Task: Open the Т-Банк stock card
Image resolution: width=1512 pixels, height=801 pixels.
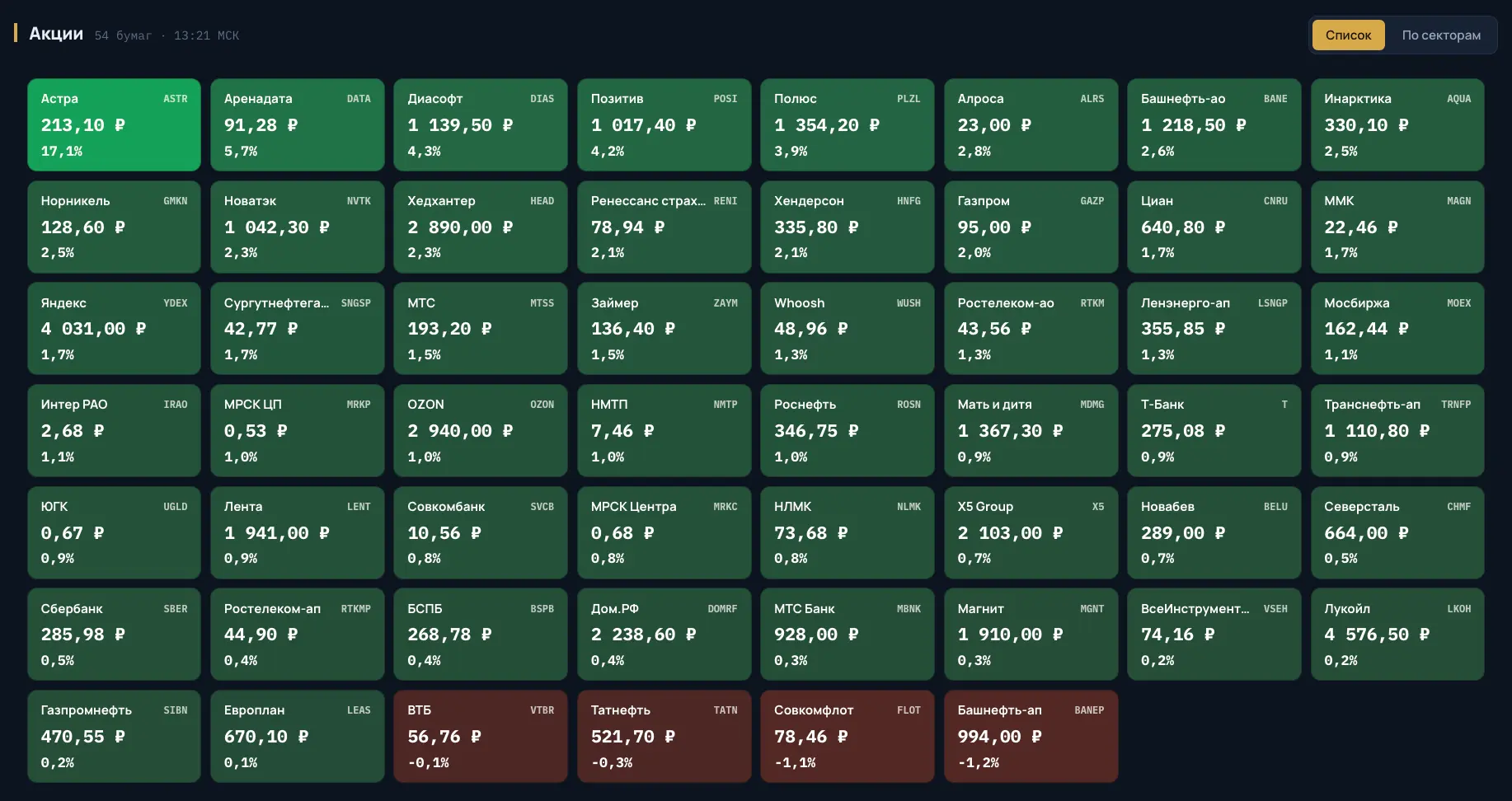Action: pyautogui.click(x=1214, y=430)
